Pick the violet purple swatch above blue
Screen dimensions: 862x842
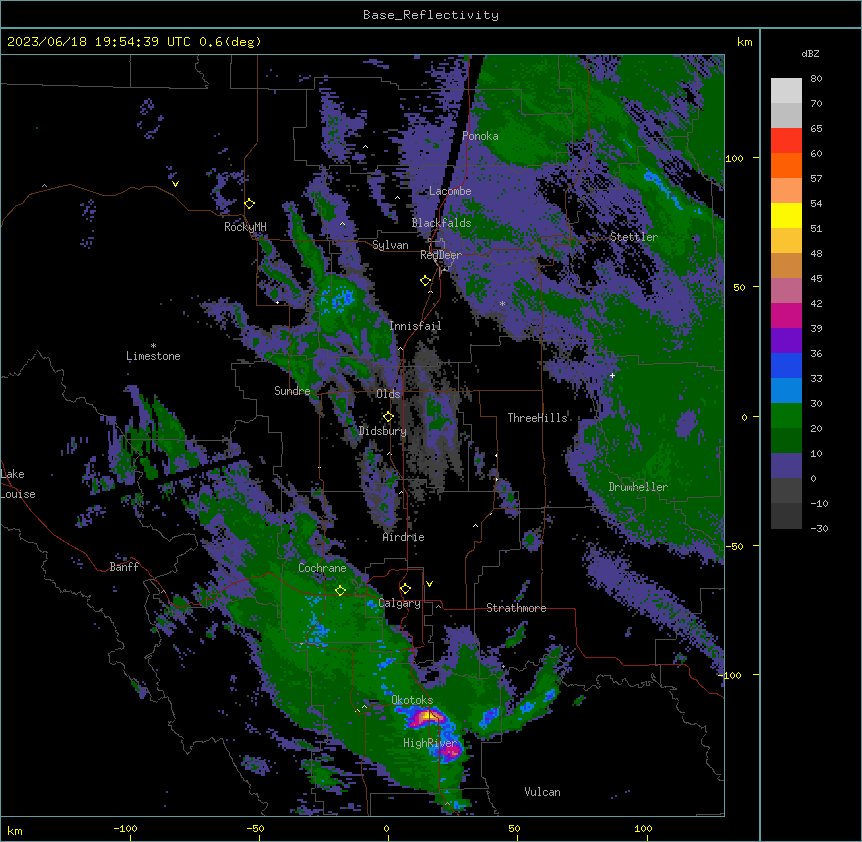pyautogui.click(x=786, y=340)
